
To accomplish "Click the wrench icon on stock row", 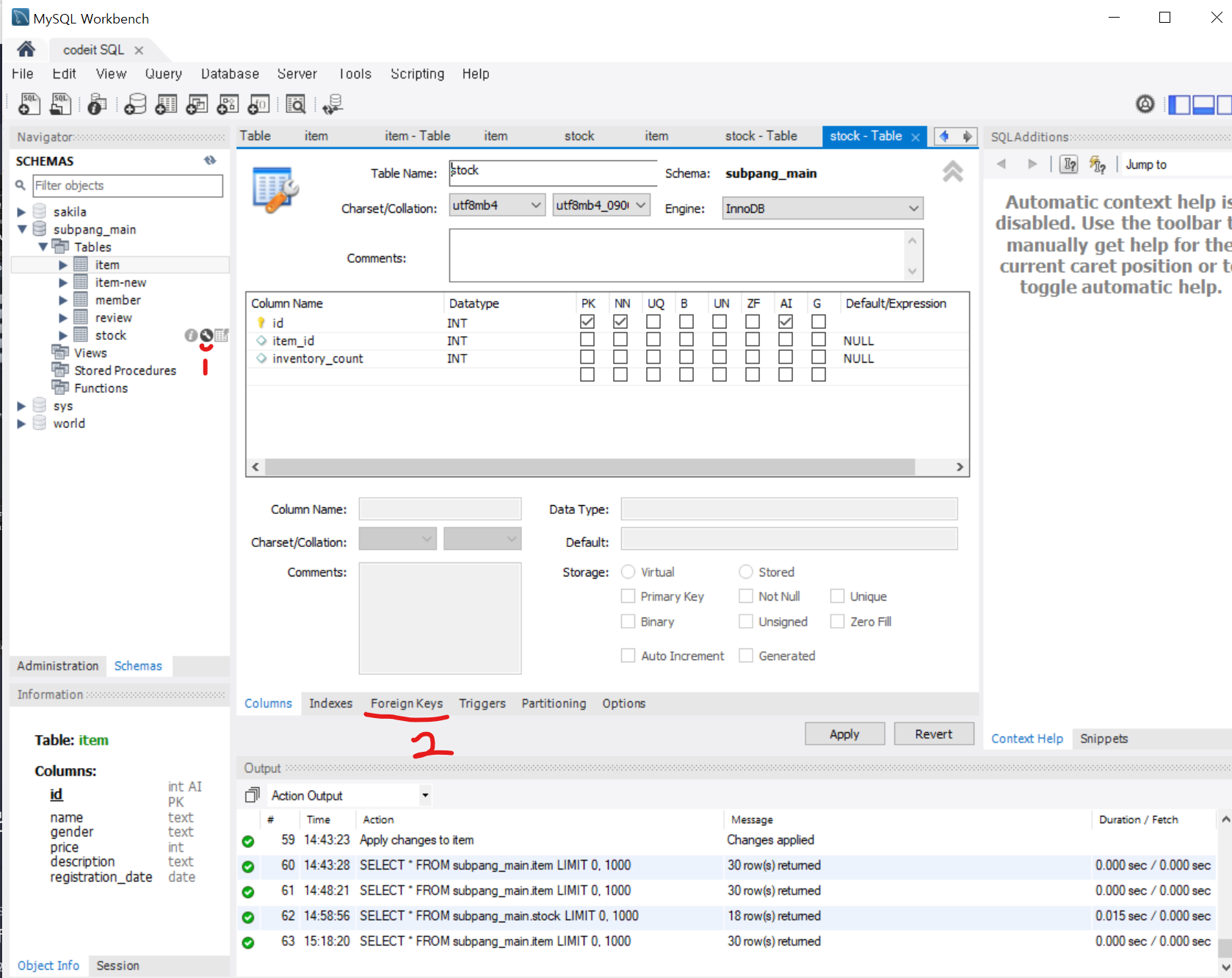I will tap(206, 336).
